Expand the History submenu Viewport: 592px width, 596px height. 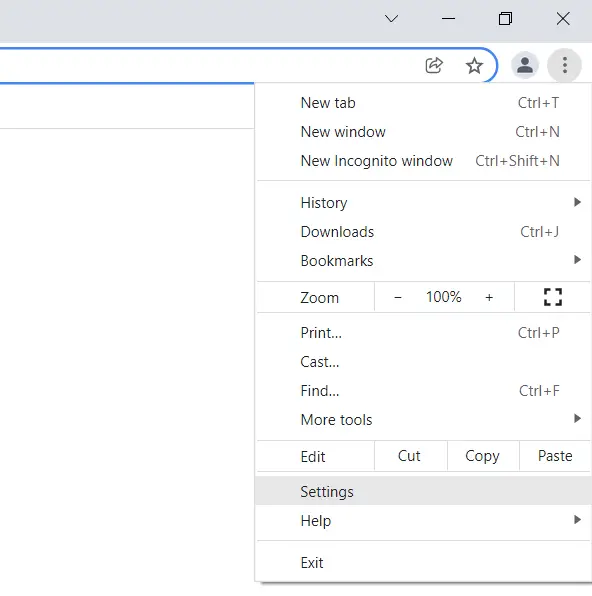tap(424, 203)
